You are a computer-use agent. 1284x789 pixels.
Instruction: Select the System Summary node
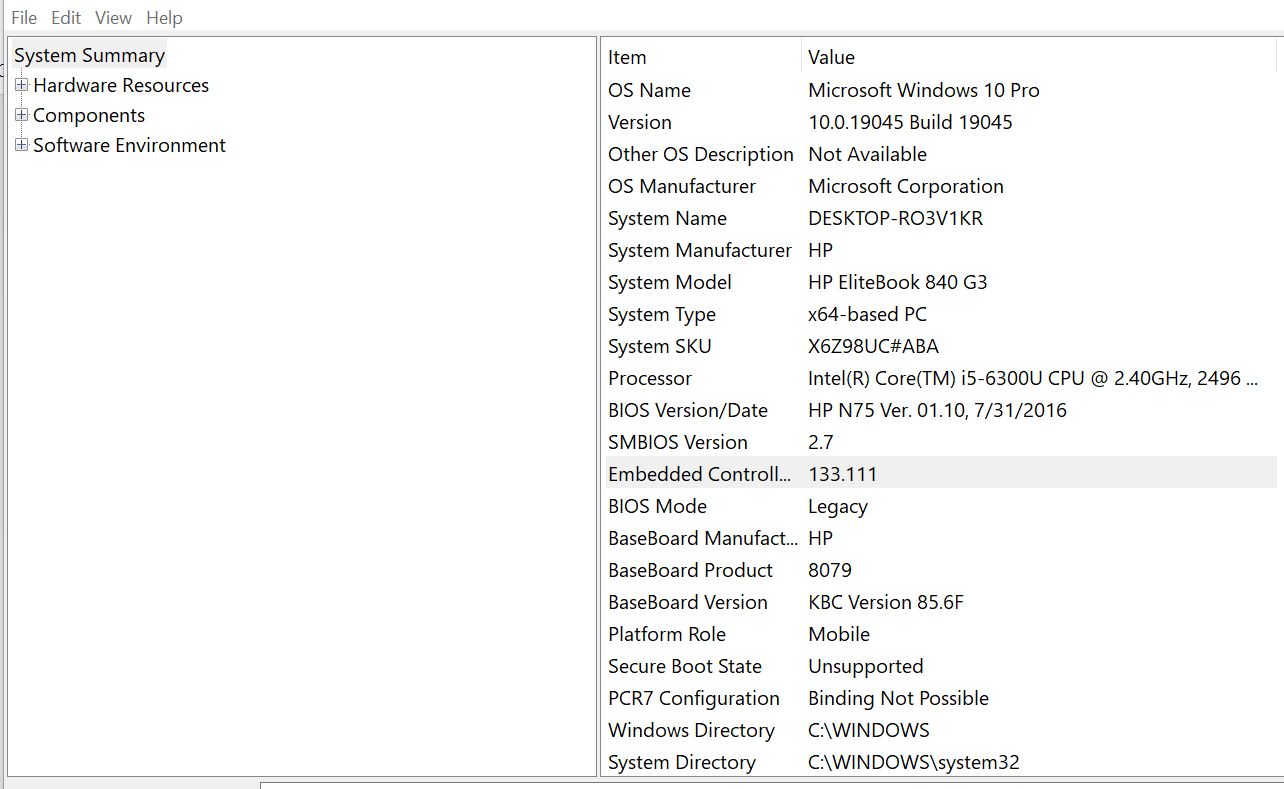click(89, 55)
